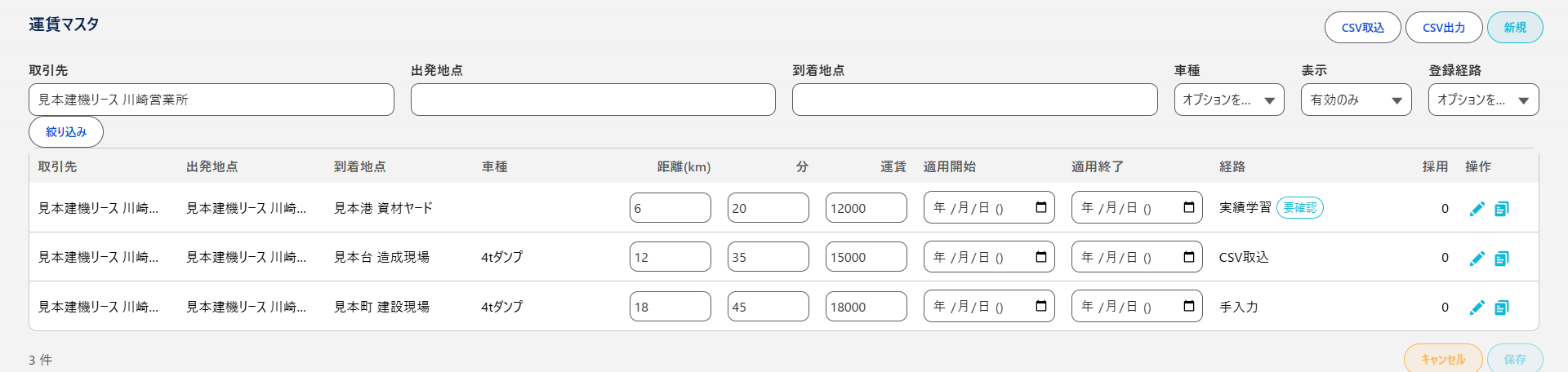Image resolution: width=1568 pixels, height=372 pixels.
Task: Click the 要確認 badge in 実績学習 row
Action: point(1300,208)
